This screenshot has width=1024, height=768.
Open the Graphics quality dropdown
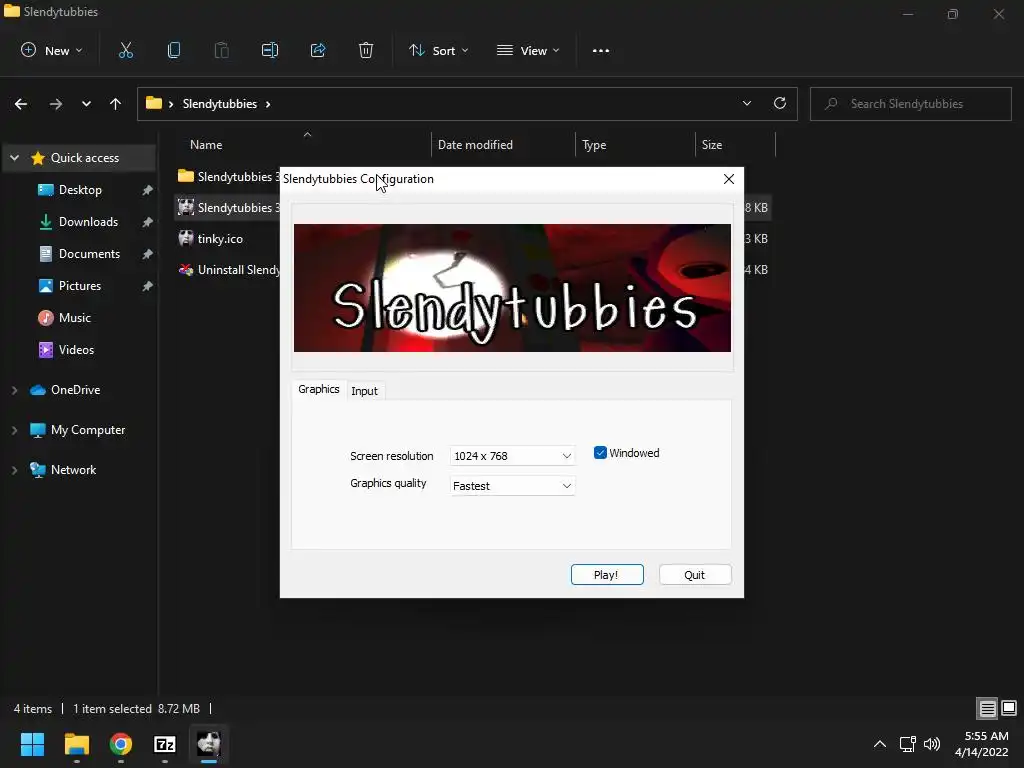[513, 486]
